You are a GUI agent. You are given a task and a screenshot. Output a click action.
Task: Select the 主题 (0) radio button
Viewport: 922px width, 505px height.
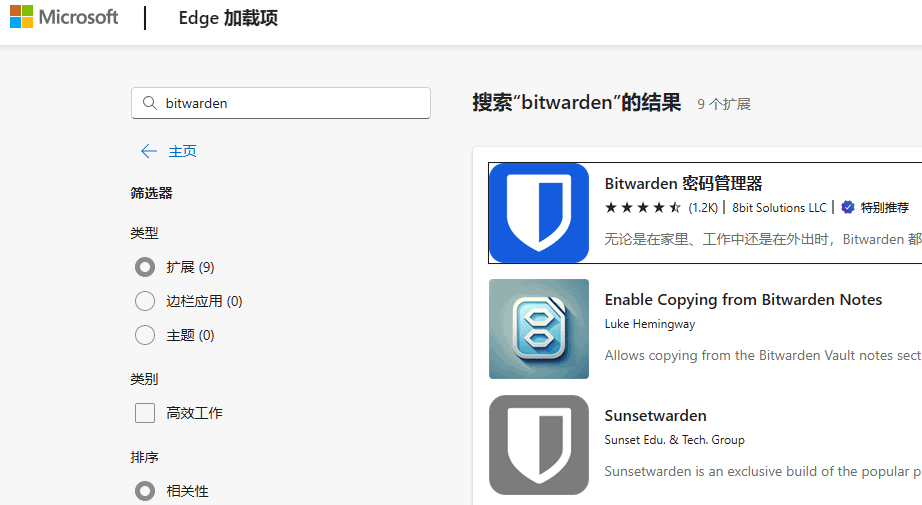145,335
